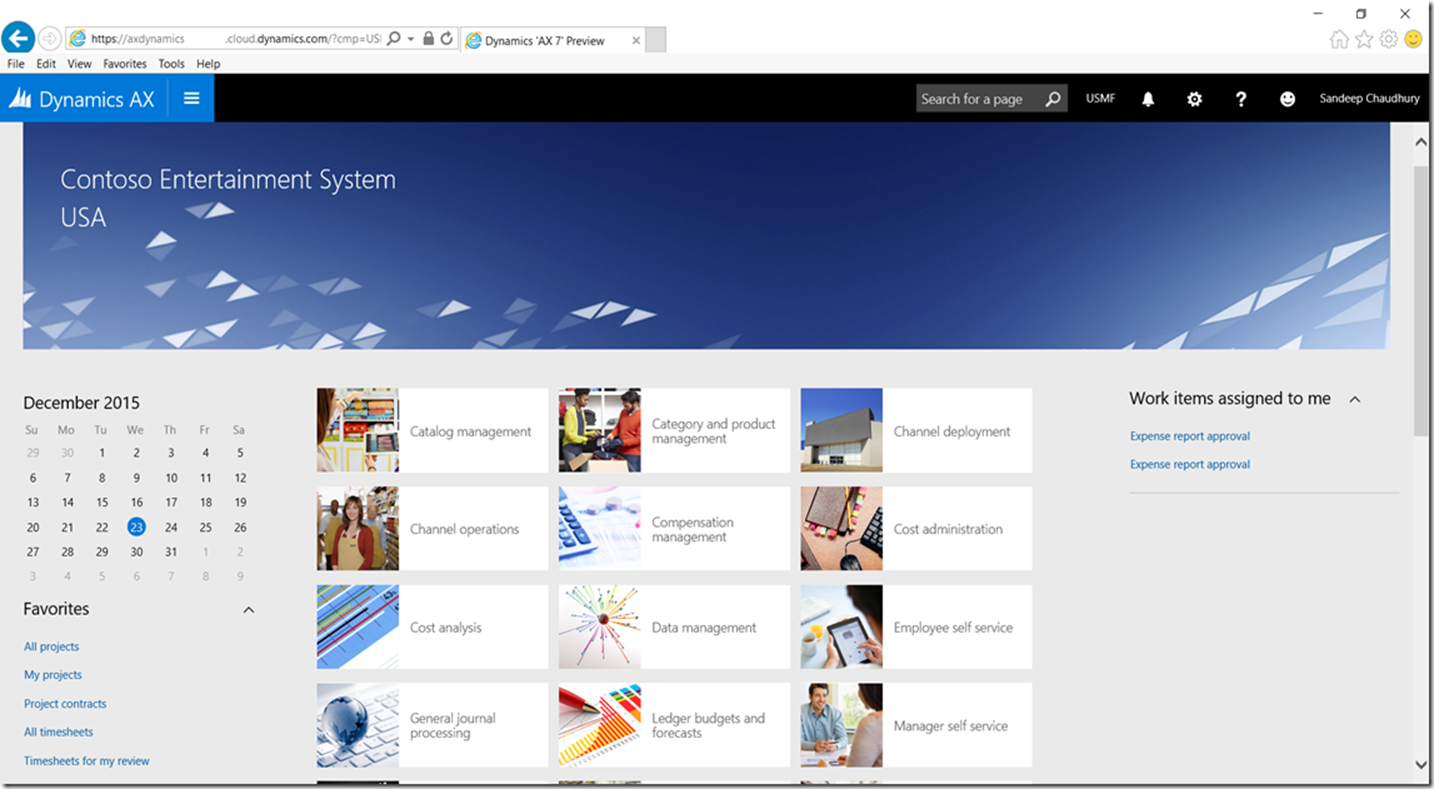Open the My projects favorite
The width and height of the screenshot is (1434, 789).
(x=53, y=675)
